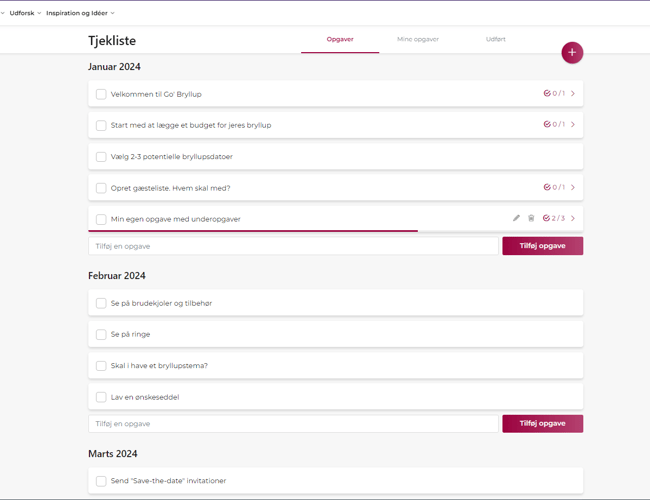
Task: Click trash delete icon on 'Min egen opgave'
Action: pos(531,218)
